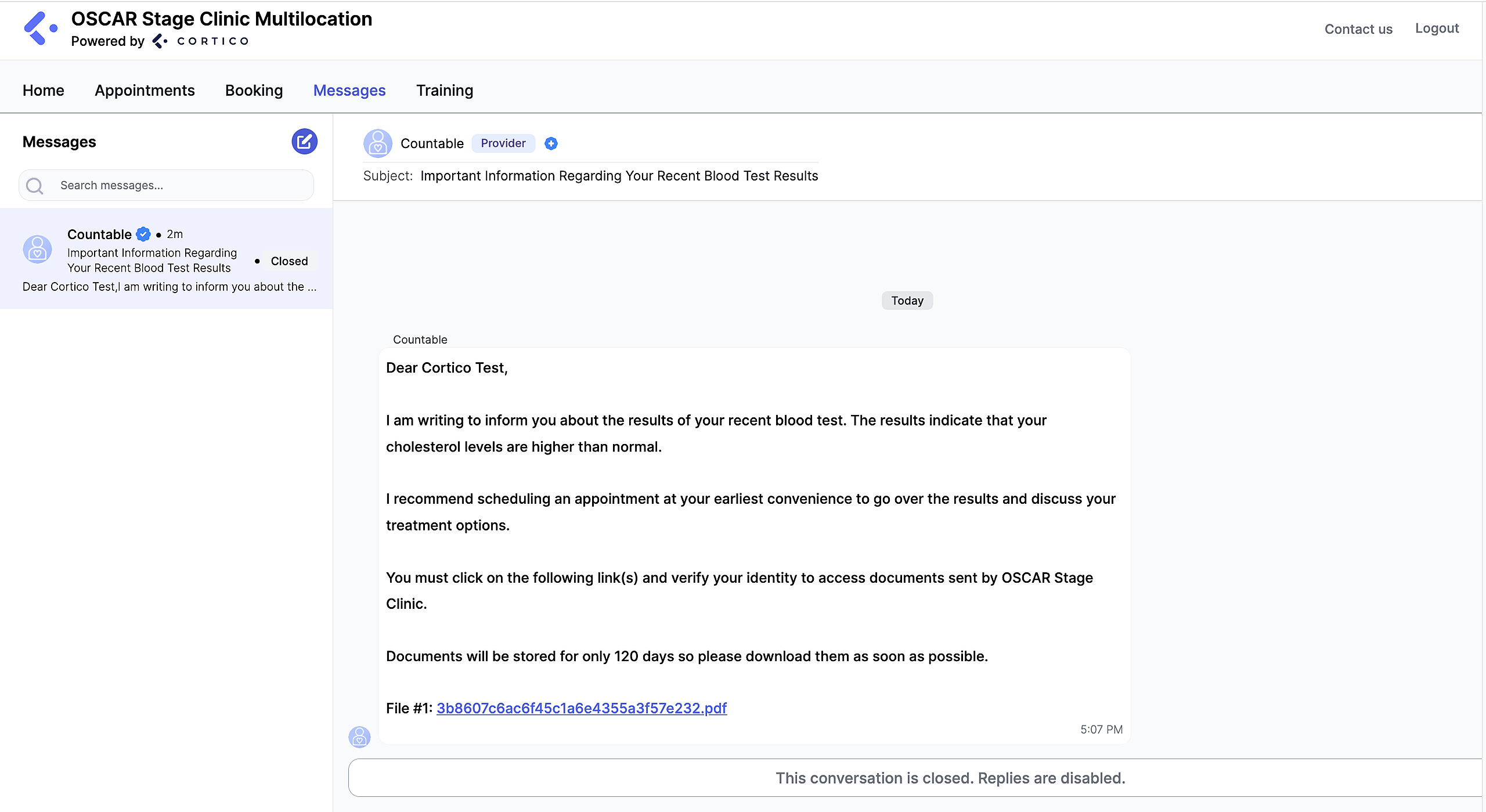
Task: Select the Messages navigation tab
Action: click(349, 91)
